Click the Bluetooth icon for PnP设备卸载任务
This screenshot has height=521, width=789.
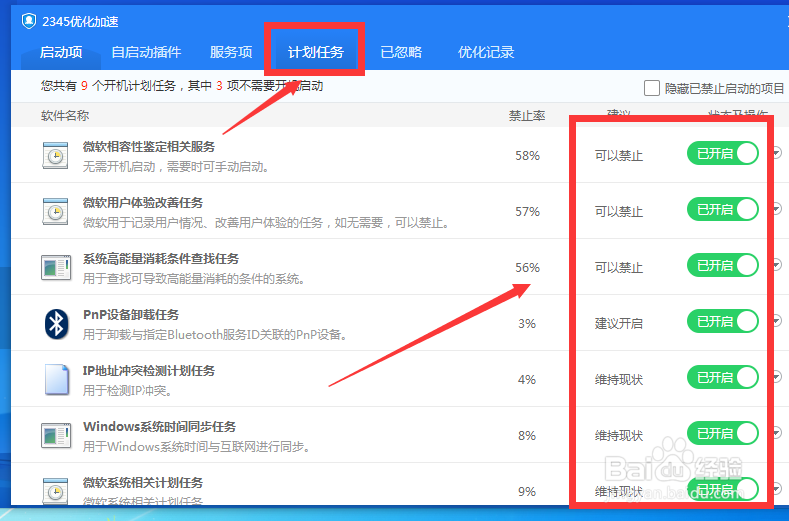(x=56, y=324)
